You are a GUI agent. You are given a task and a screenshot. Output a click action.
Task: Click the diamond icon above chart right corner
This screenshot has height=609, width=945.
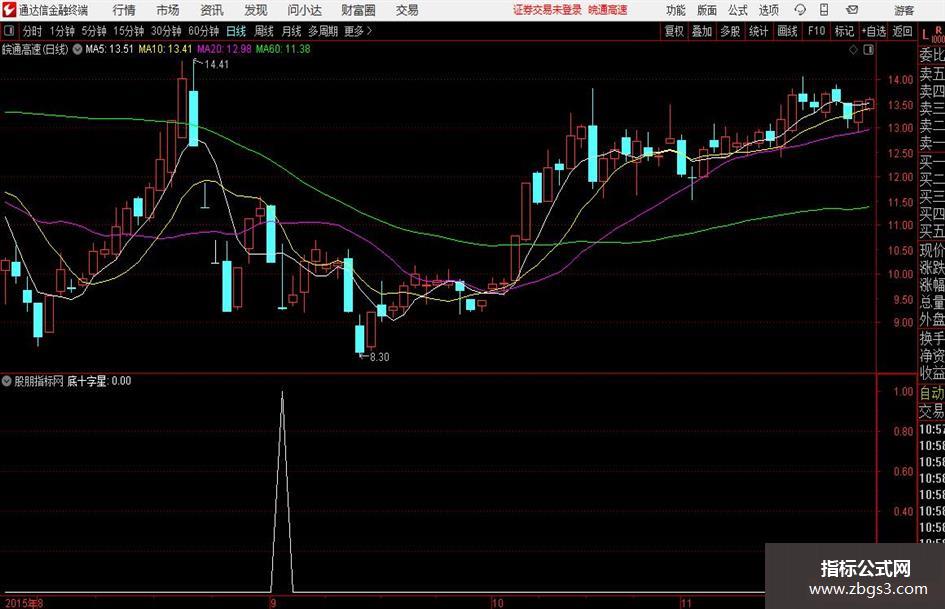click(853, 50)
